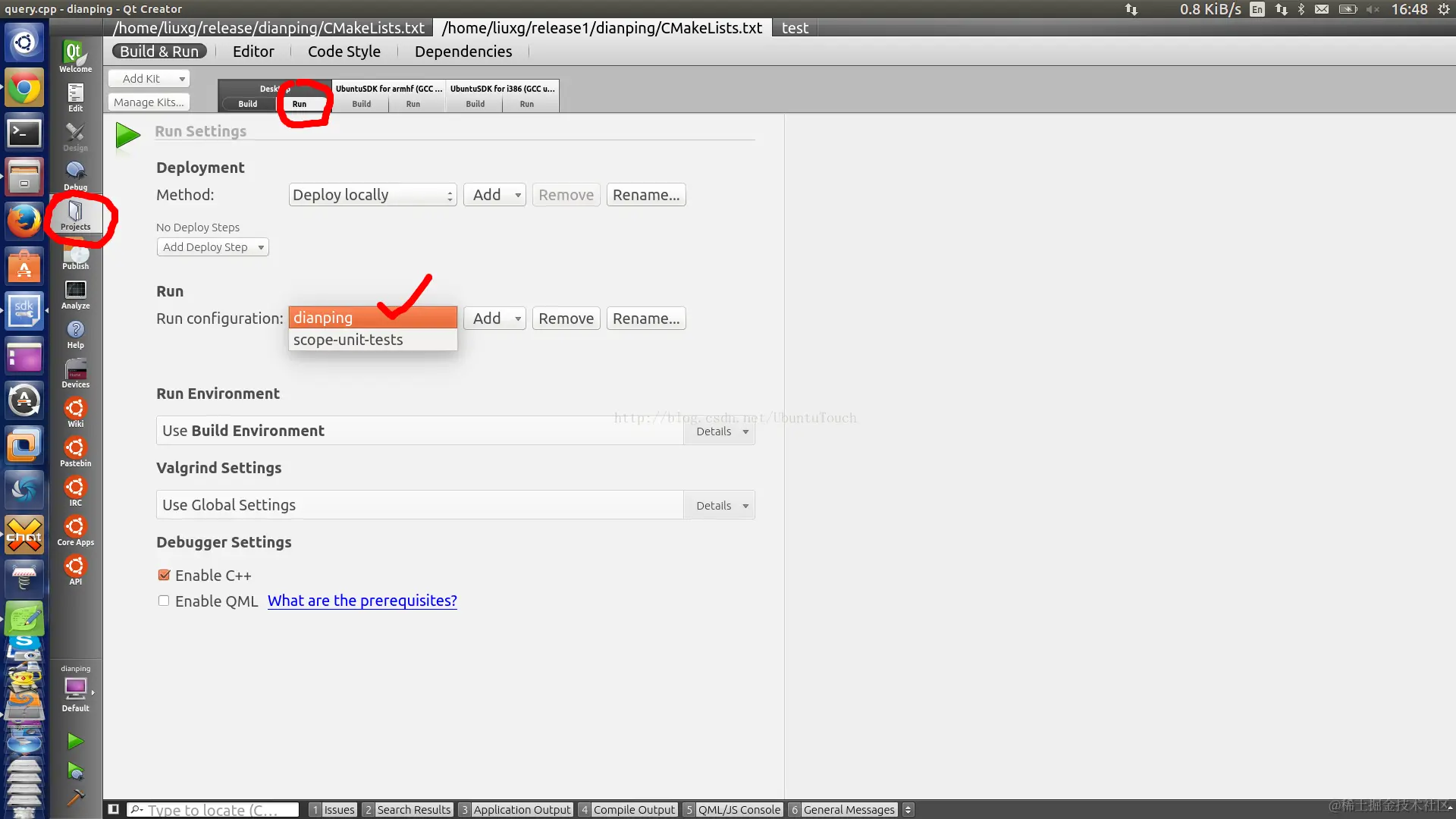
Task: Switch to the Debug mode icon
Action: pyautogui.click(x=75, y=174)
